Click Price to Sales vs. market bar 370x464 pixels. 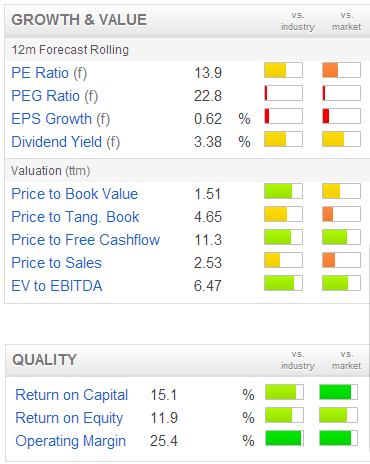[x=341, y=260]
